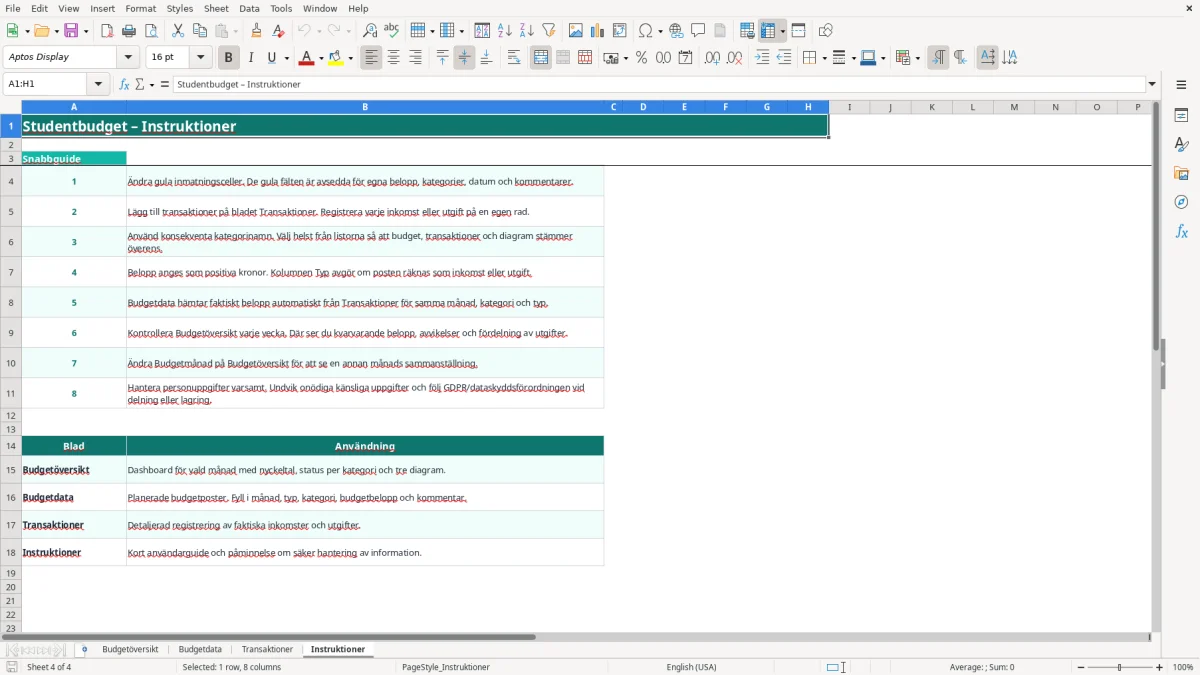Clear direct formatting with the eraser icon
Screen dimensions: 1200x675
click(x=279, y=31)
